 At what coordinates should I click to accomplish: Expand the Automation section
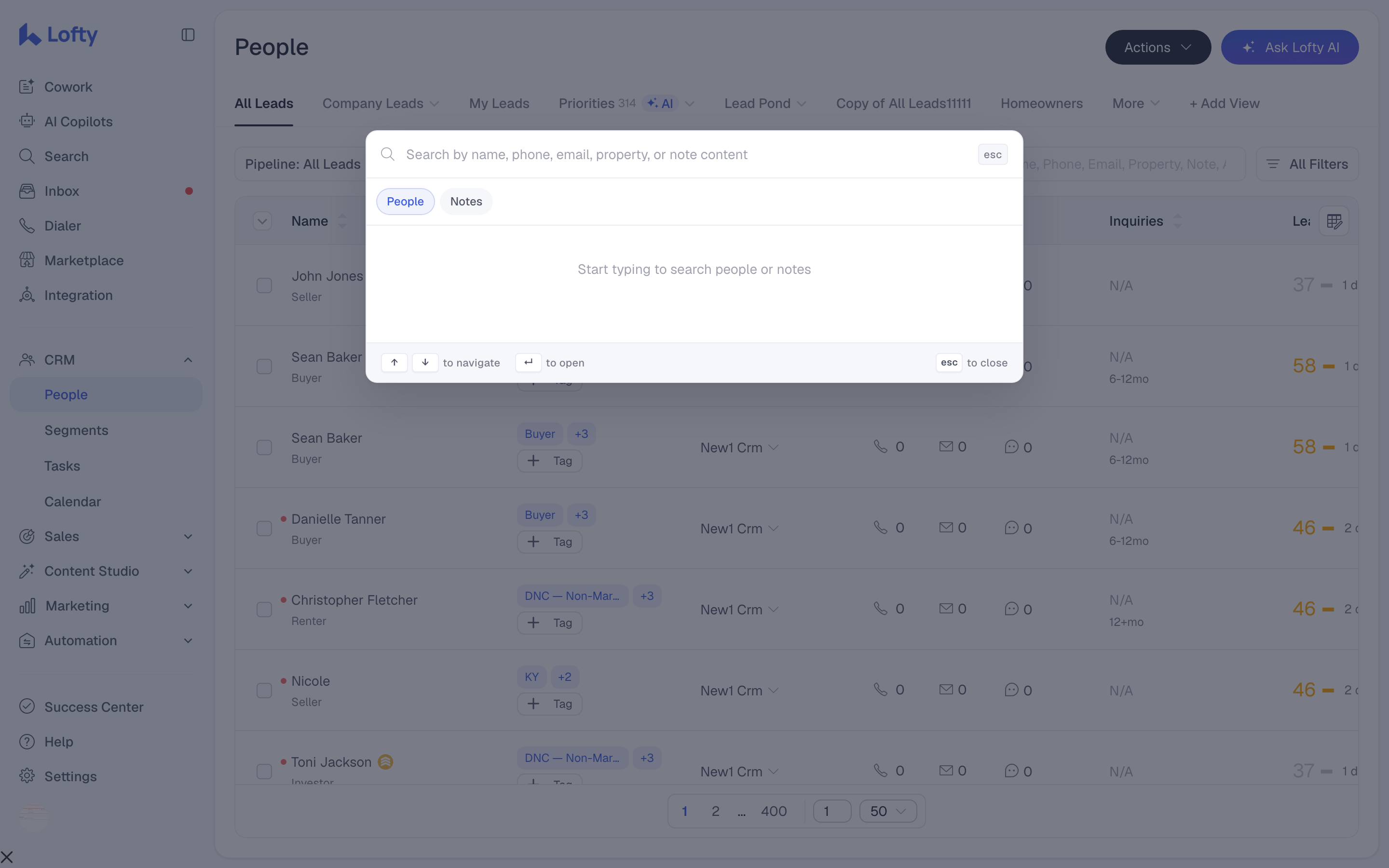pyautogui.click(x=188, y=641)
